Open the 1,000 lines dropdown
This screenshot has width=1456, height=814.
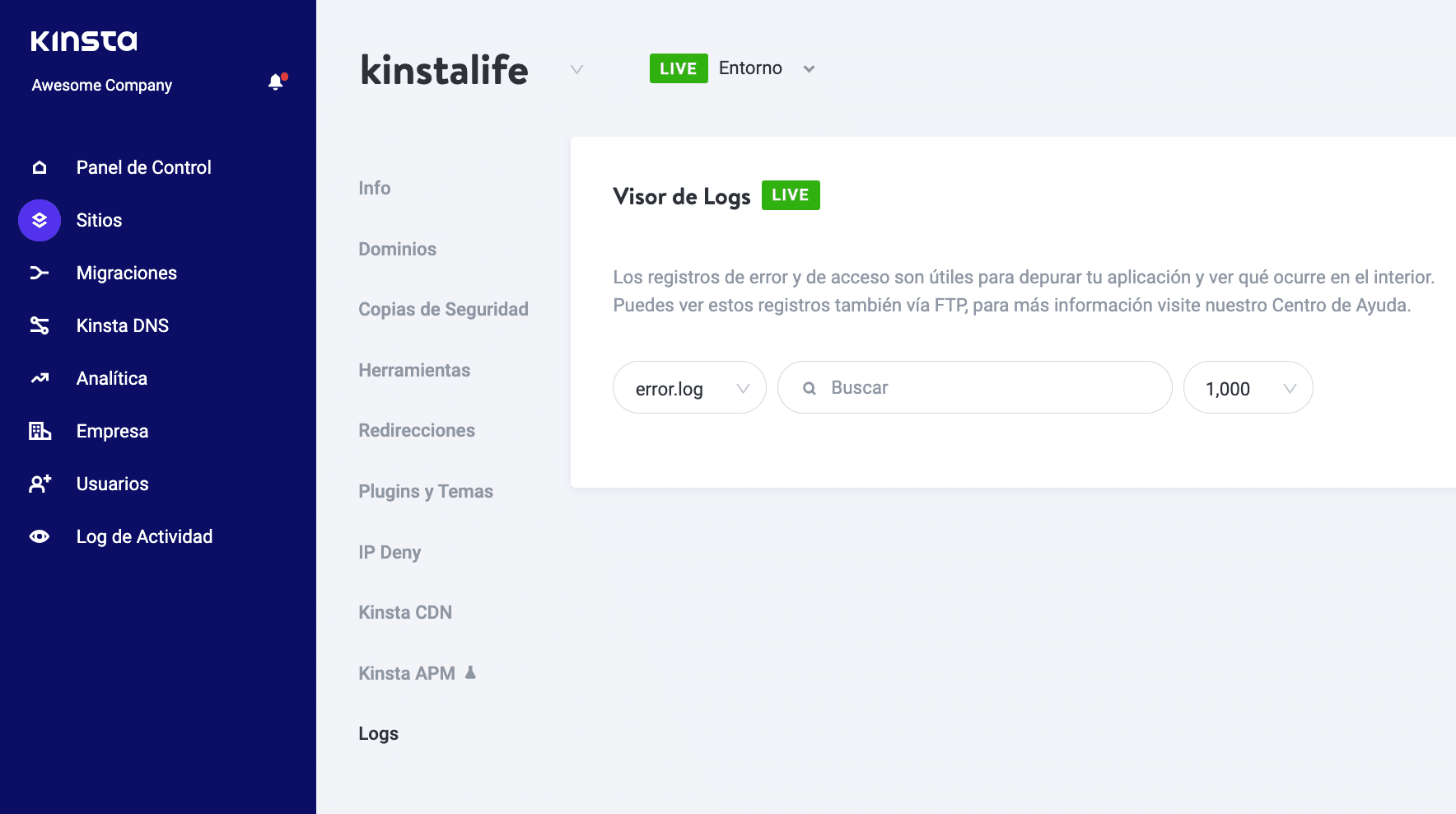coord(1248,388)
